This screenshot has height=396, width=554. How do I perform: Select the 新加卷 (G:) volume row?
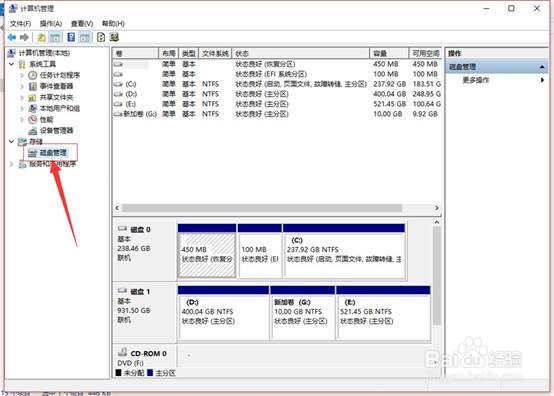277,114
